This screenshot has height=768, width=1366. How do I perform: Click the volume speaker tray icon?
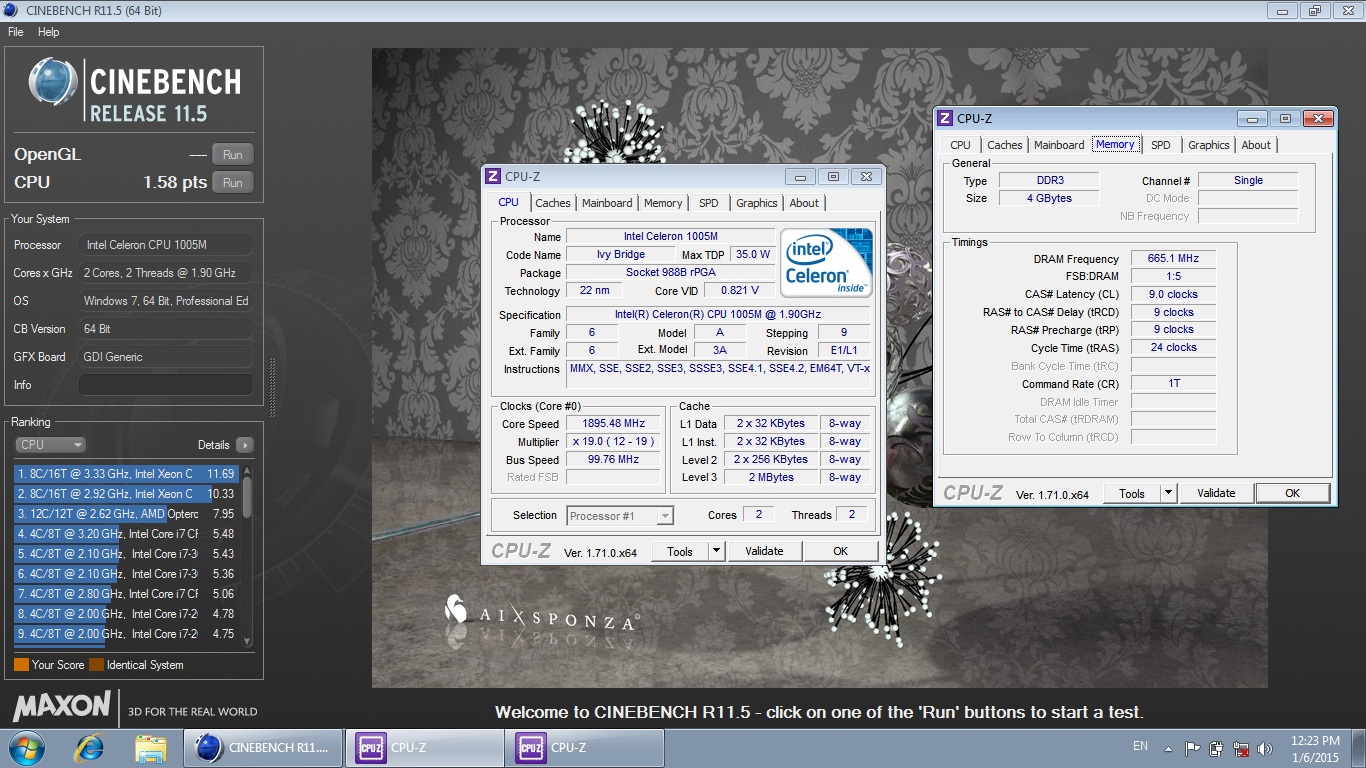pos(1265,748)
